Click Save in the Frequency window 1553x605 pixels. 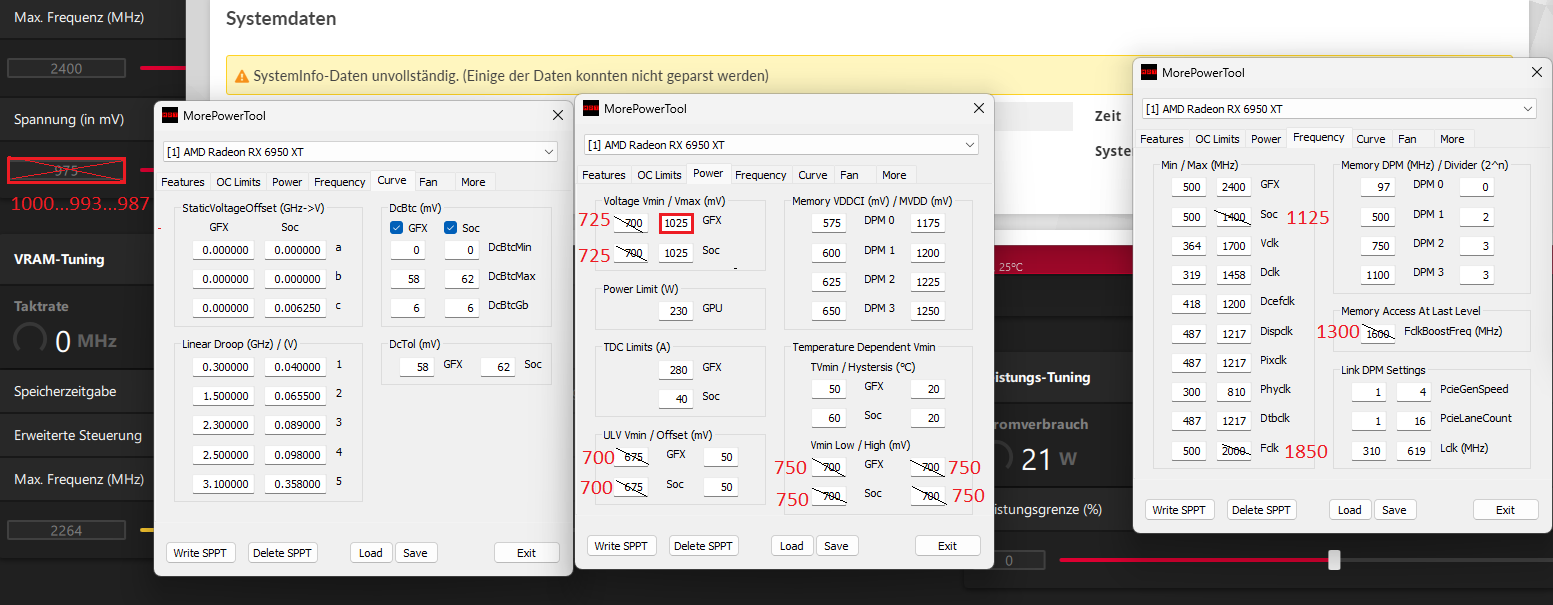[1395, 510]
